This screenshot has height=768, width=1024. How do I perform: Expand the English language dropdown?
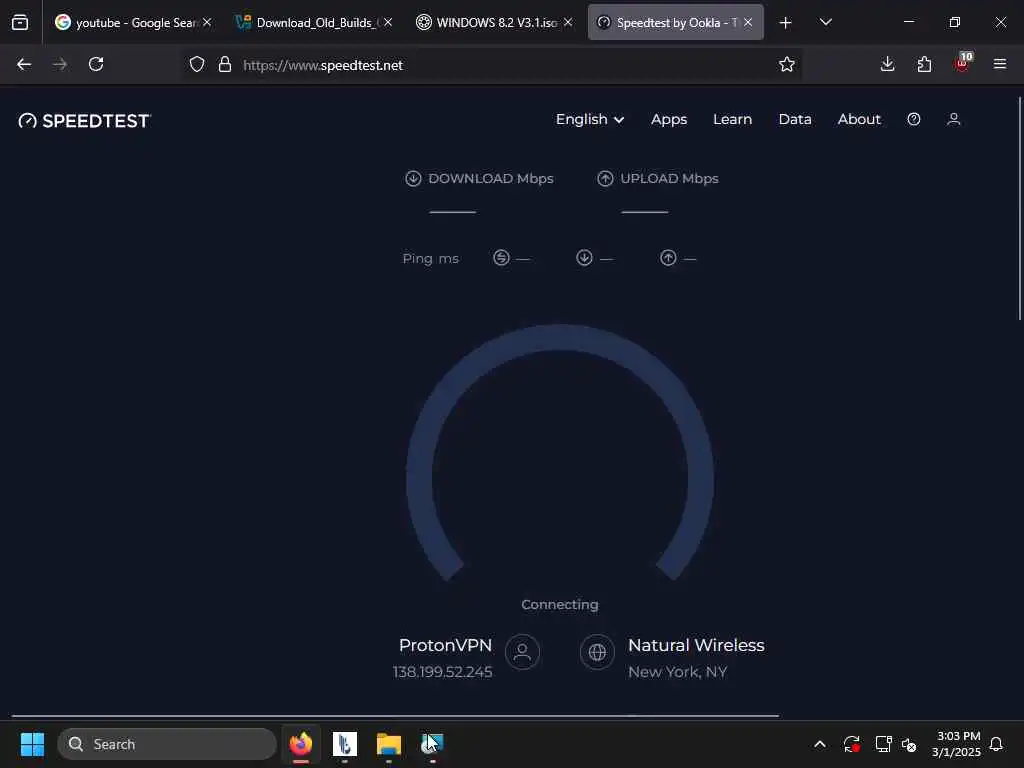click(590, 120)
